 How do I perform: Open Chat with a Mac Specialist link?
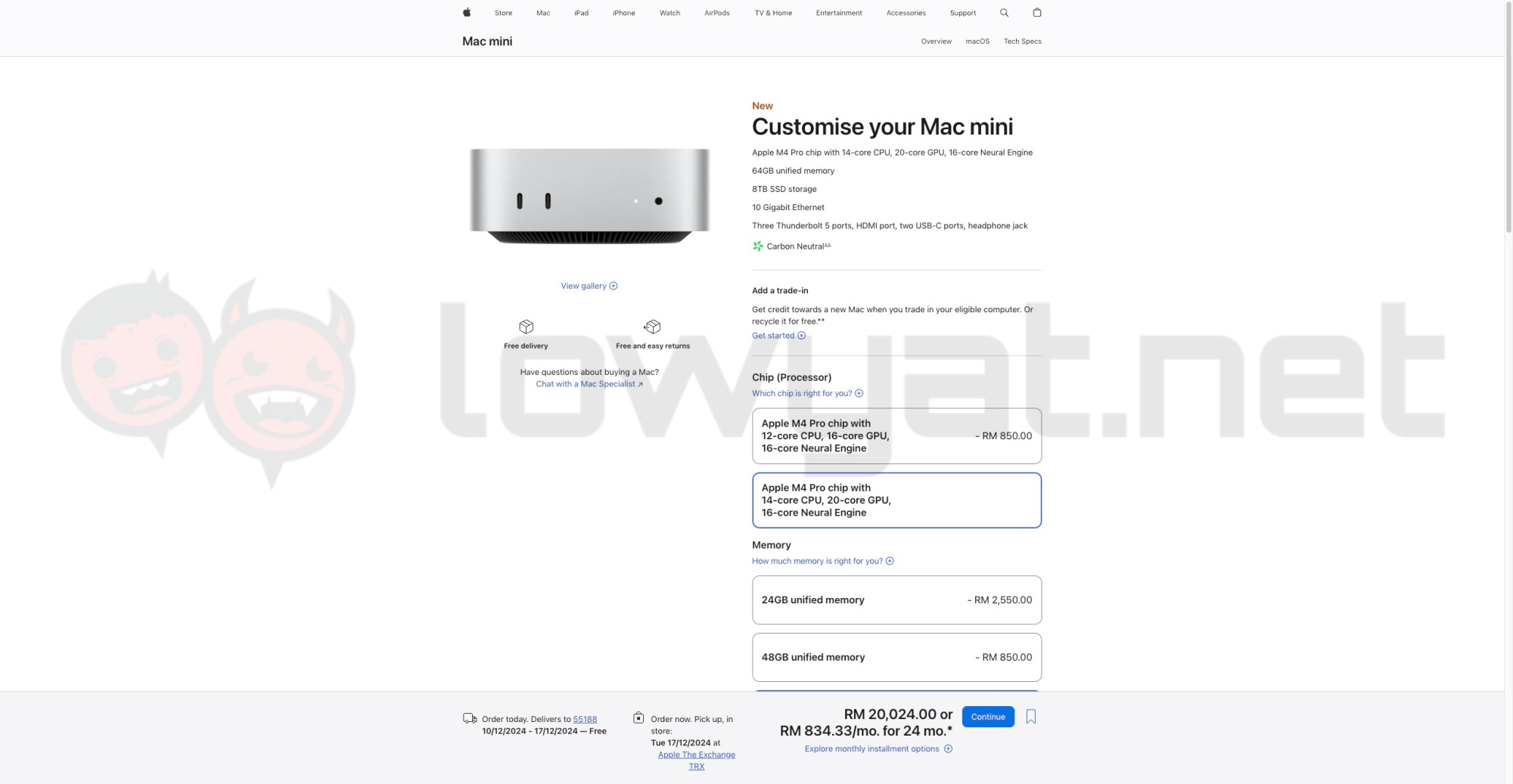589,384
